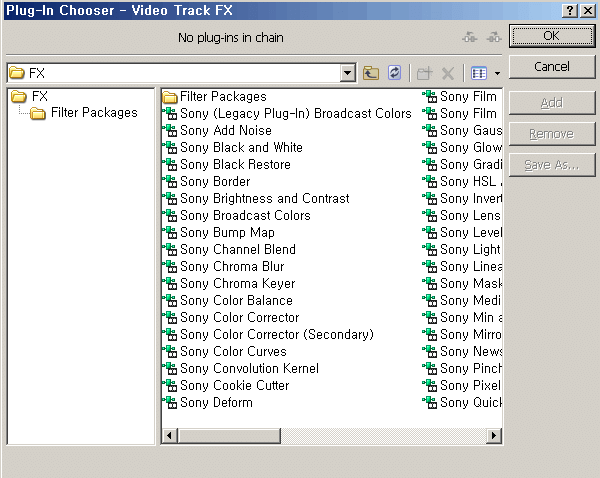Viewport: 600px width, 478px height.
Task: Click the Sony Channel Blend plug-in icon
Action: point(170,250)
